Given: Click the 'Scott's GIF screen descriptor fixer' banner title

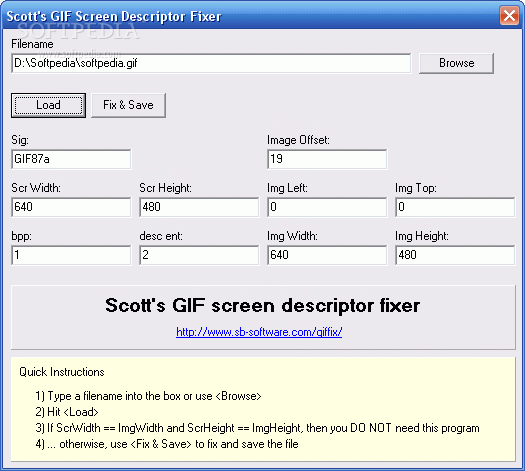Looking at the screenshot, I should coord(262,305).
